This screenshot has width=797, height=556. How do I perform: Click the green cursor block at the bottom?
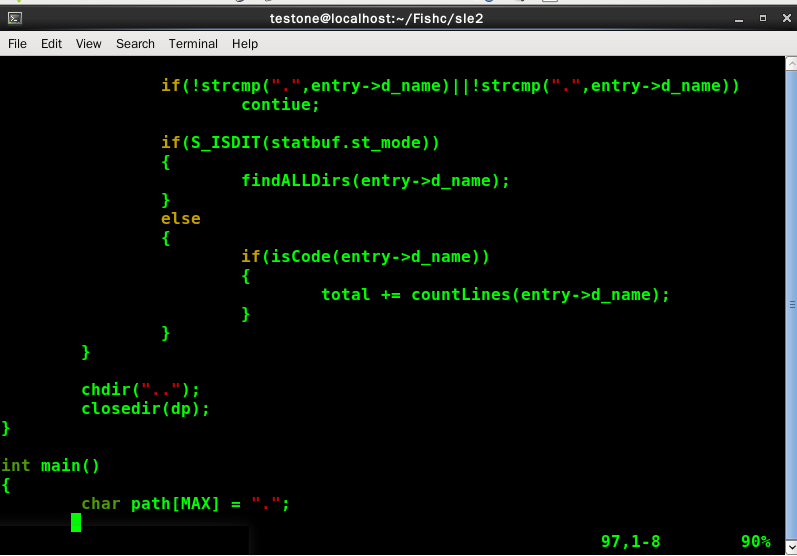pos(76,522)
